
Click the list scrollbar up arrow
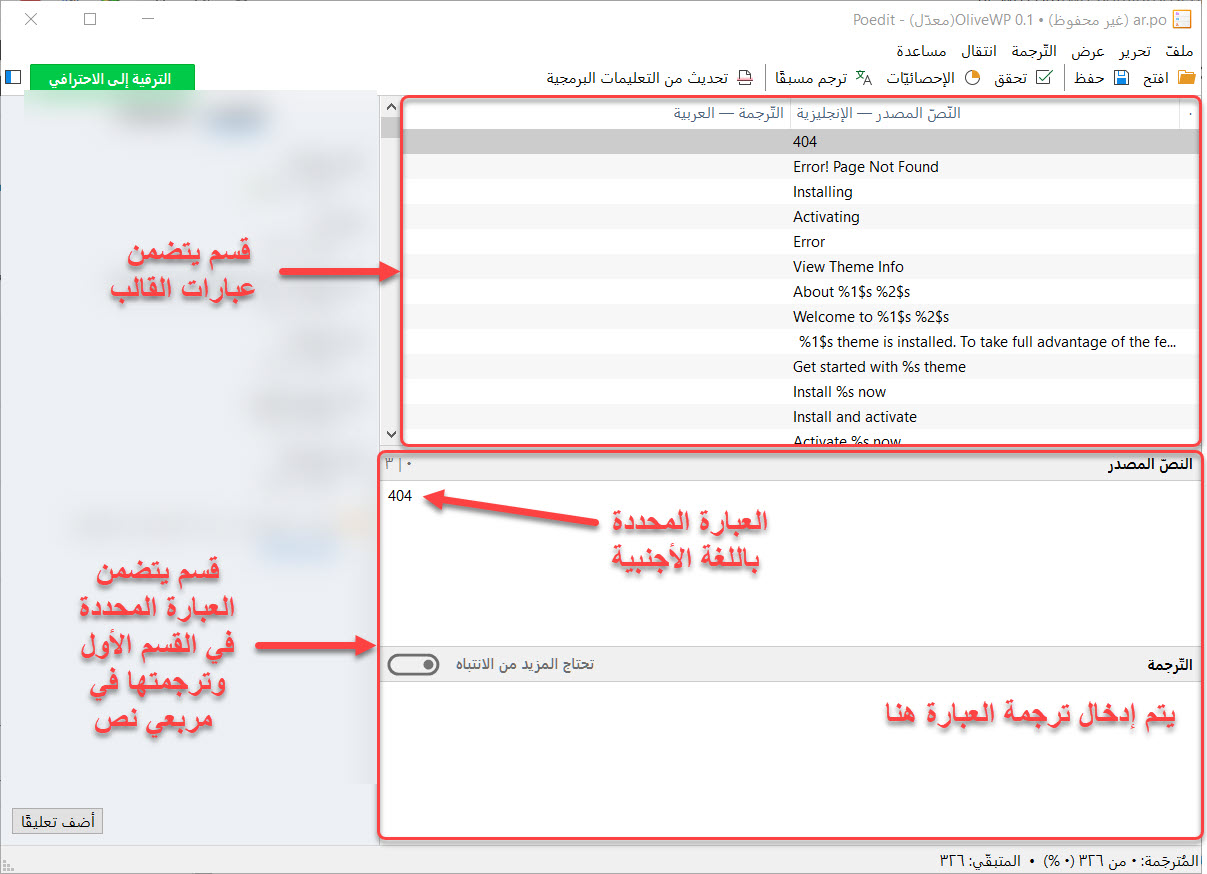pos(389,106)
